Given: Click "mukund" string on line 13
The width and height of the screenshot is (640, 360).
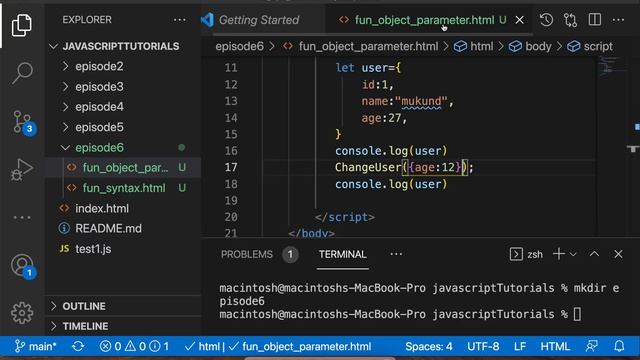Looking at the screenshot, I should (422, 101).
